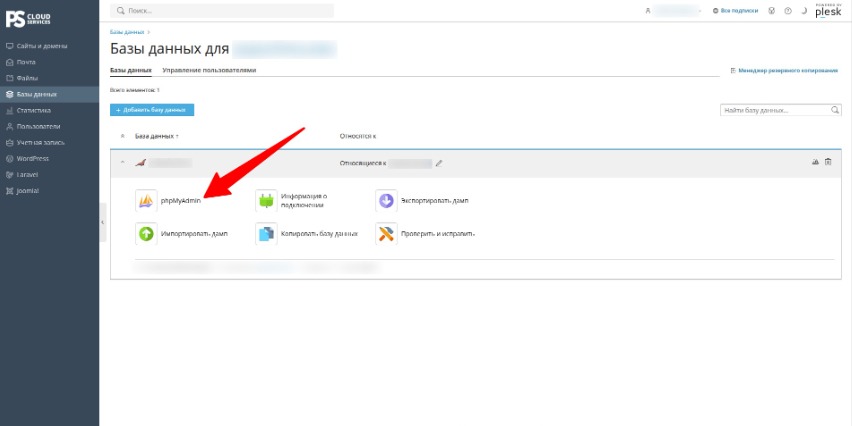Click Проверить и исправить label
The width and height of the screenshot is (852, 426).
click(x=438, y=234)
